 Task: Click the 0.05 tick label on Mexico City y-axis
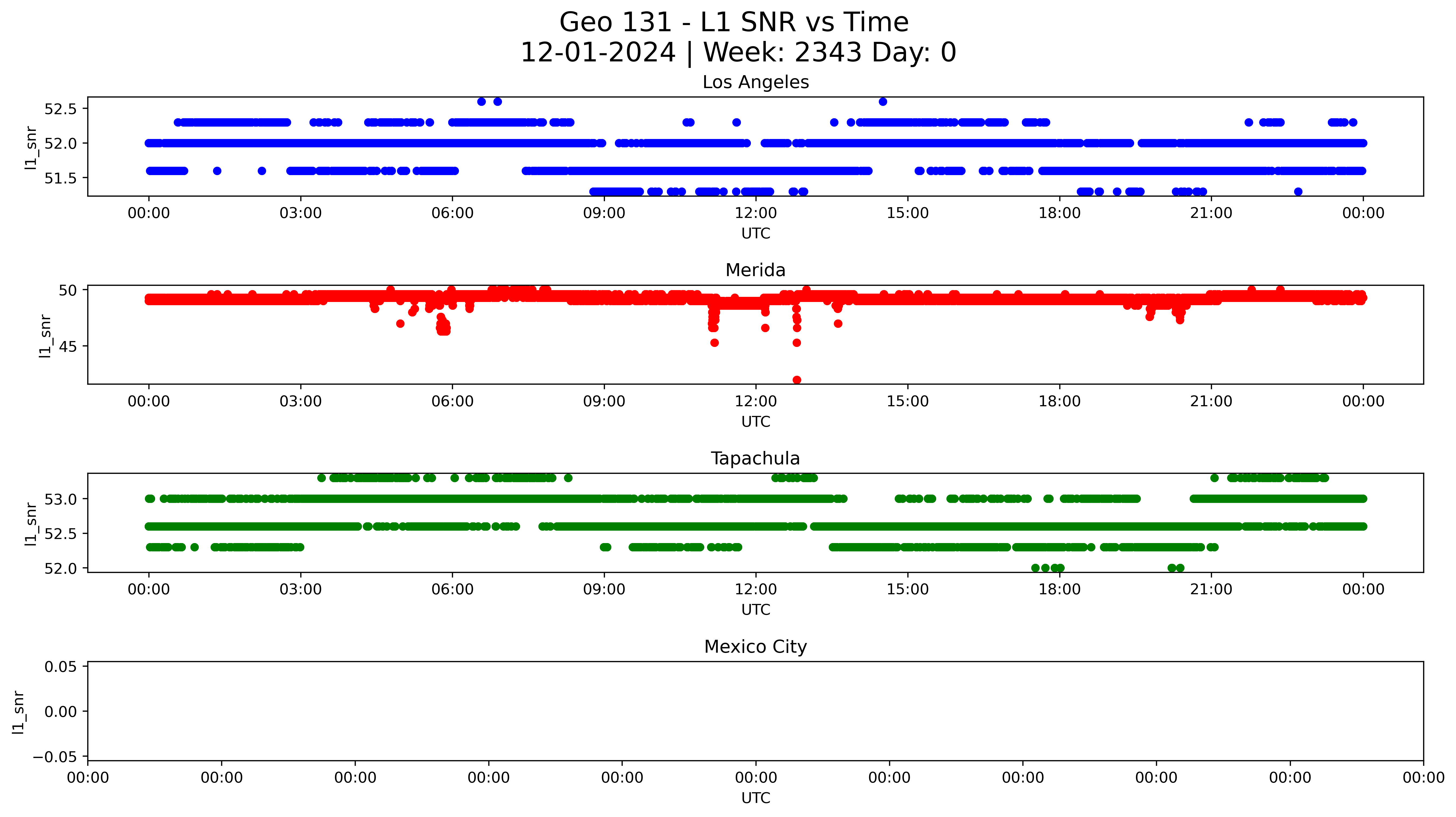[61, 667]
